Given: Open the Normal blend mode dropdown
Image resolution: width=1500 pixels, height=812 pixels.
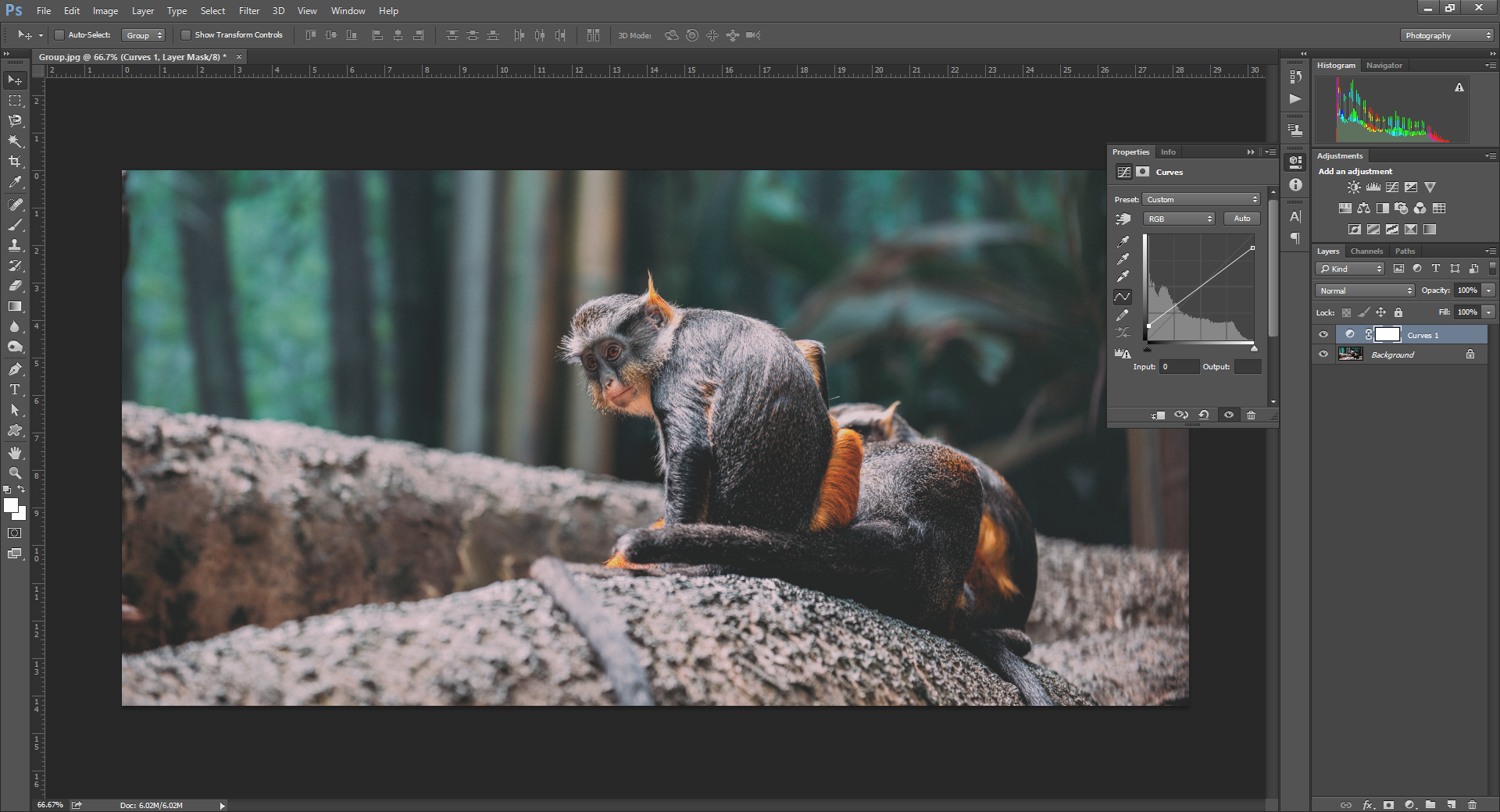Looking at the screenshot, I should click(x=1365, y=290).
